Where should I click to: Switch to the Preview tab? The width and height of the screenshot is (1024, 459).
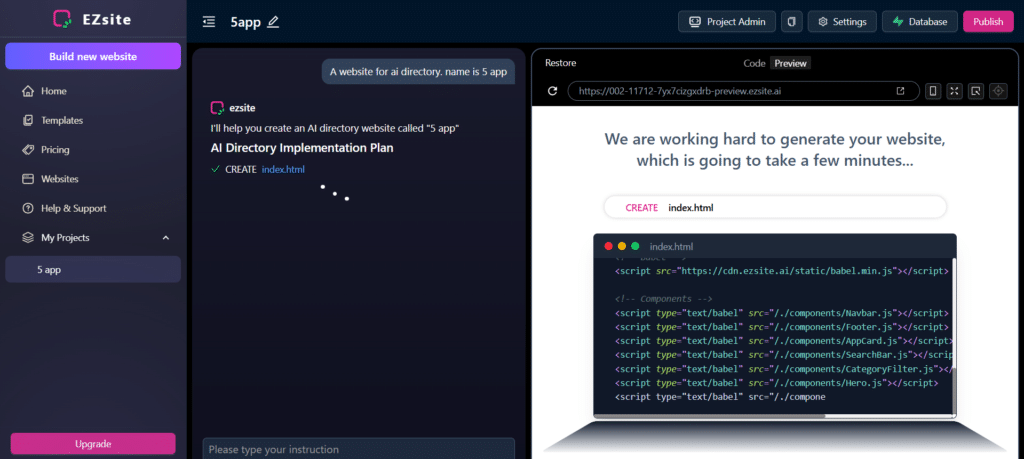(790, 63)
